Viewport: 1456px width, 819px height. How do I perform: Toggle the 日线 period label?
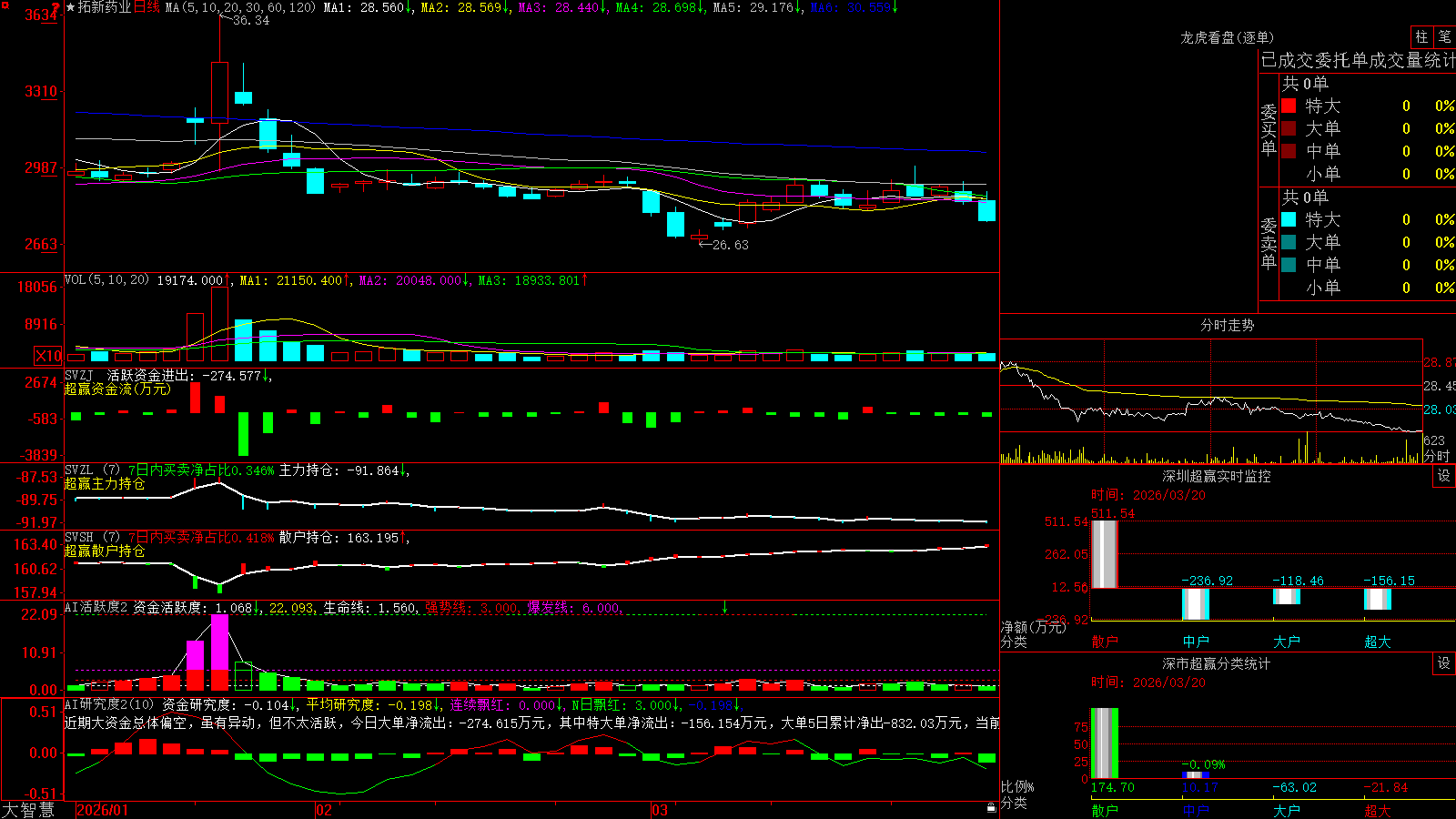pyautogui.click(x=147, y=7)
